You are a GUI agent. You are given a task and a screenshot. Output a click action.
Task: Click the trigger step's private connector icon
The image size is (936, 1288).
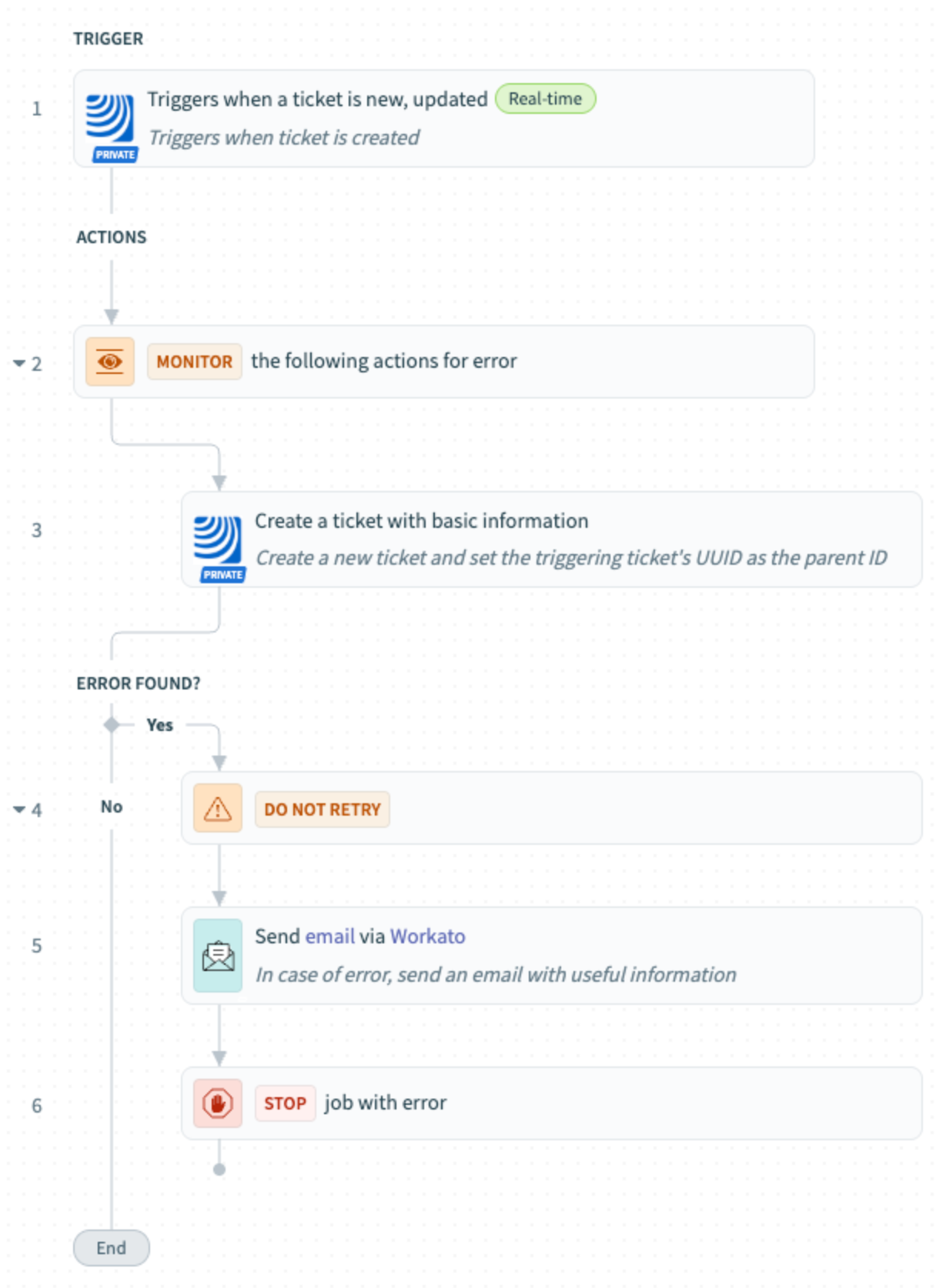pos(111,125)
